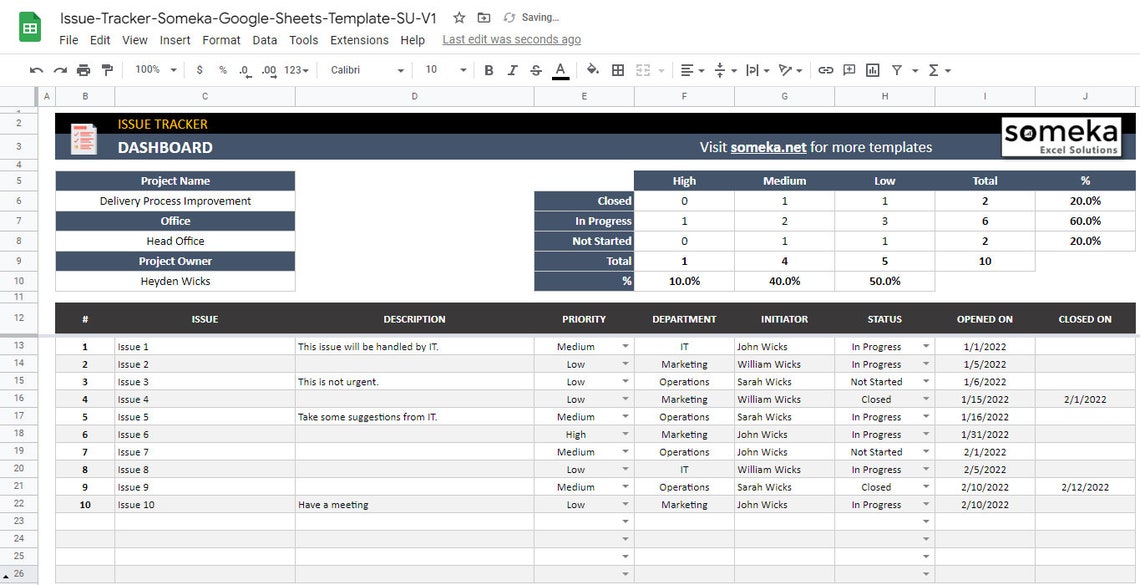Apply bold formatting
This screenshot has height=585, width=1140.
488,70
